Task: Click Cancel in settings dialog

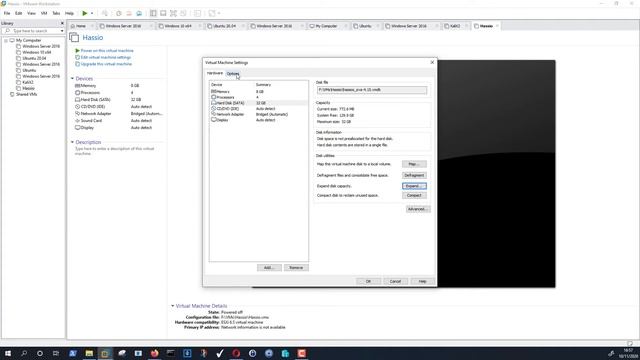Action: coord(395,282)
